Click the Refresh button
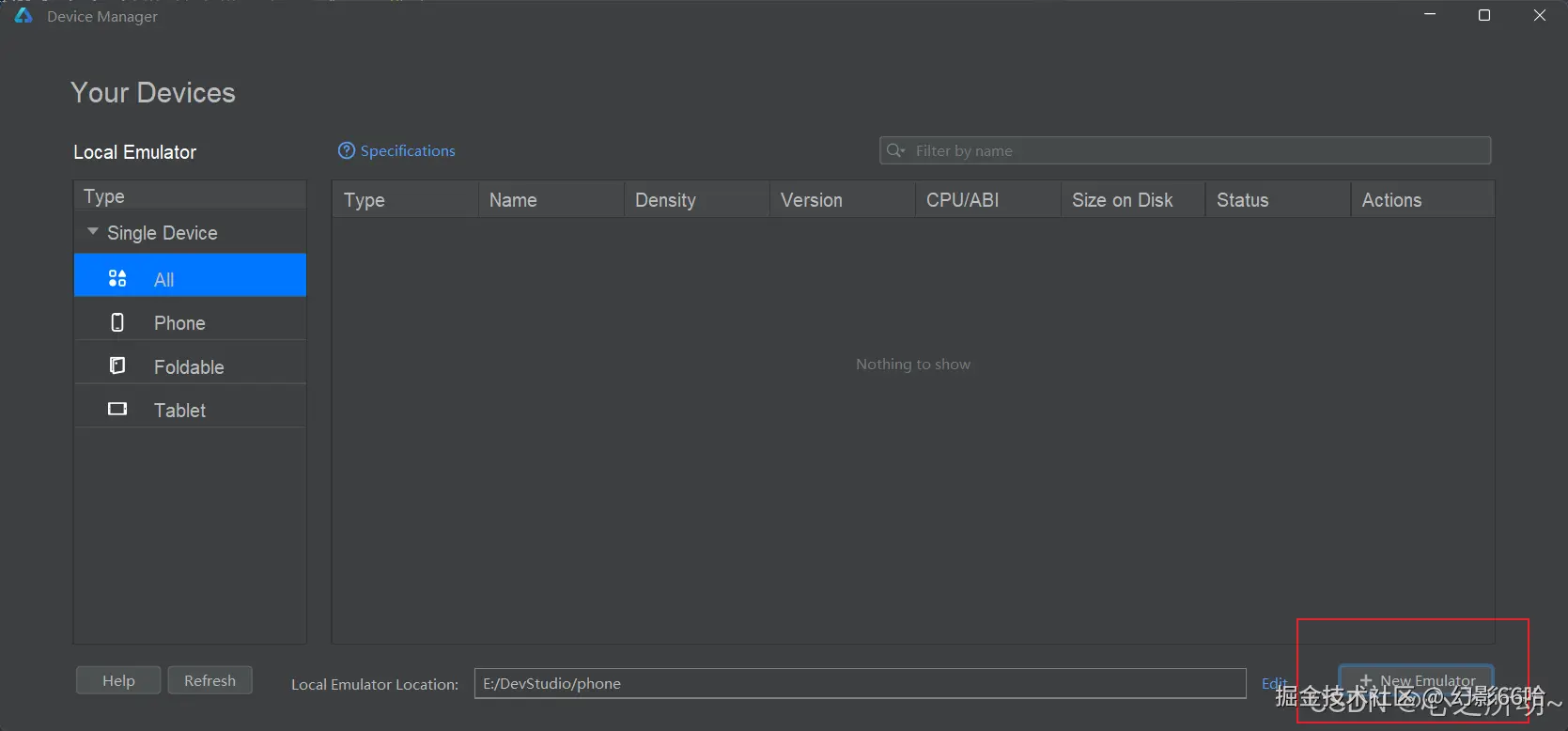Image resolution: width=1568 pixels, height=731 pixels. pos(210,680)
